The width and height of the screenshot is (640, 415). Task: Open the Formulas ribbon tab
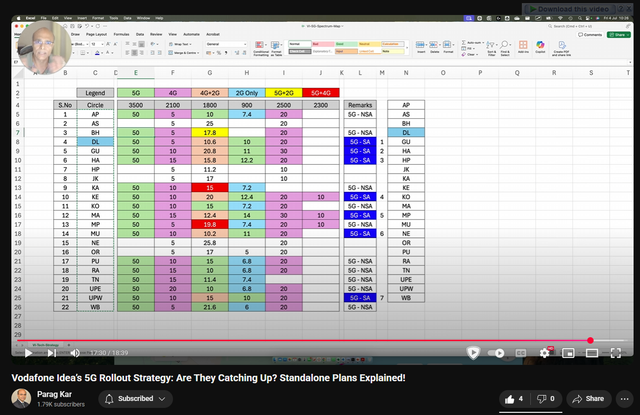coord(121,34)
